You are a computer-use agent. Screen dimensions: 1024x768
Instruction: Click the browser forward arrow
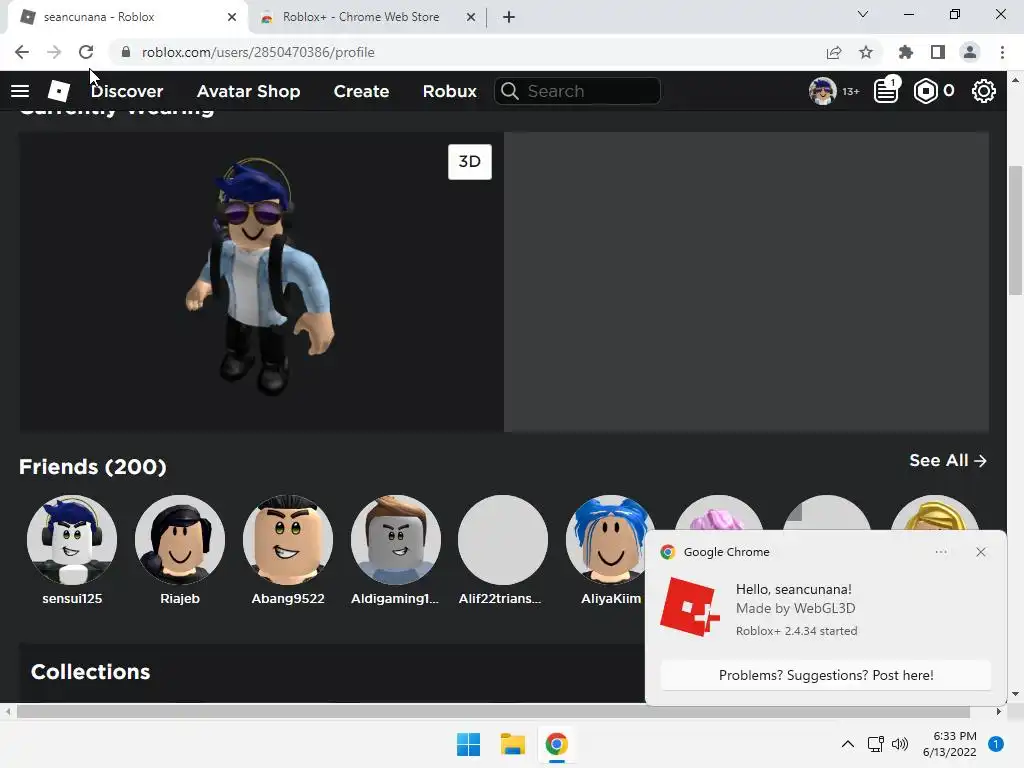pyautogui.click(x=54, y=52)
